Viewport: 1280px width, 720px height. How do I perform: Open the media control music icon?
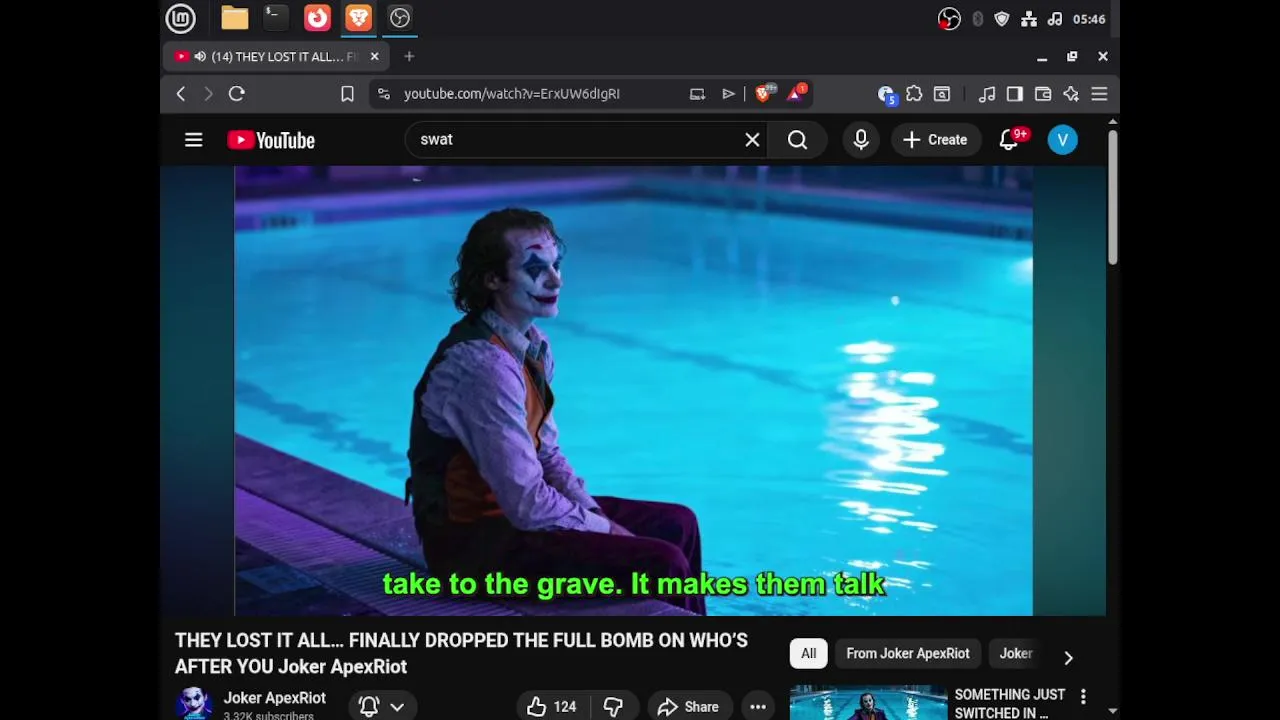[987, 94]
